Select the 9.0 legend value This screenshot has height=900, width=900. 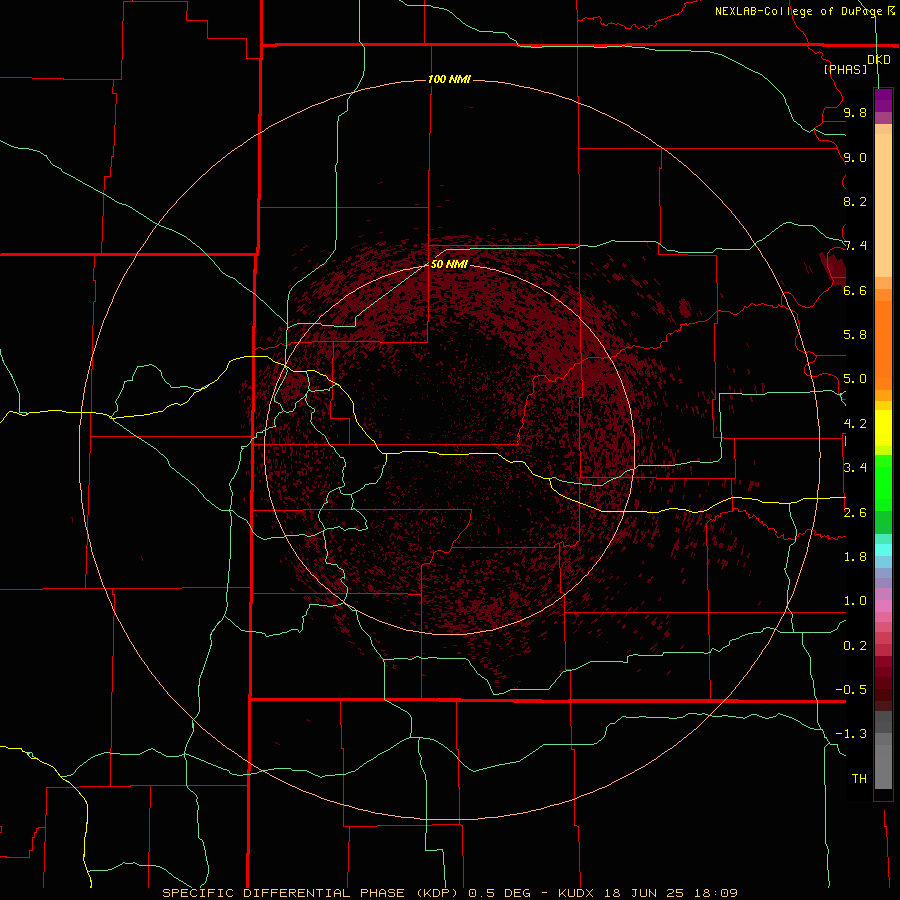[x=855, y=157]
